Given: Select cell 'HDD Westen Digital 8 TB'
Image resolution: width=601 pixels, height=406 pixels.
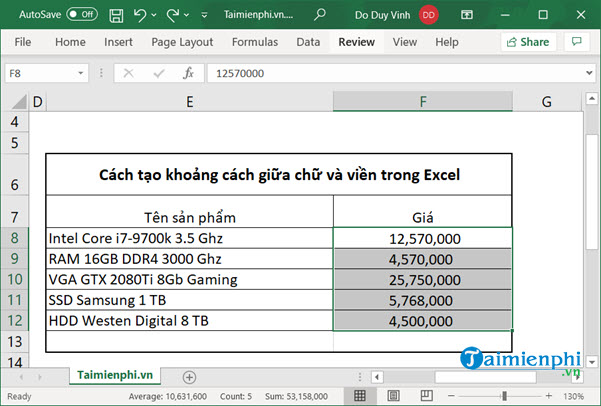Looking at the screenshot, I should [190, 321].
